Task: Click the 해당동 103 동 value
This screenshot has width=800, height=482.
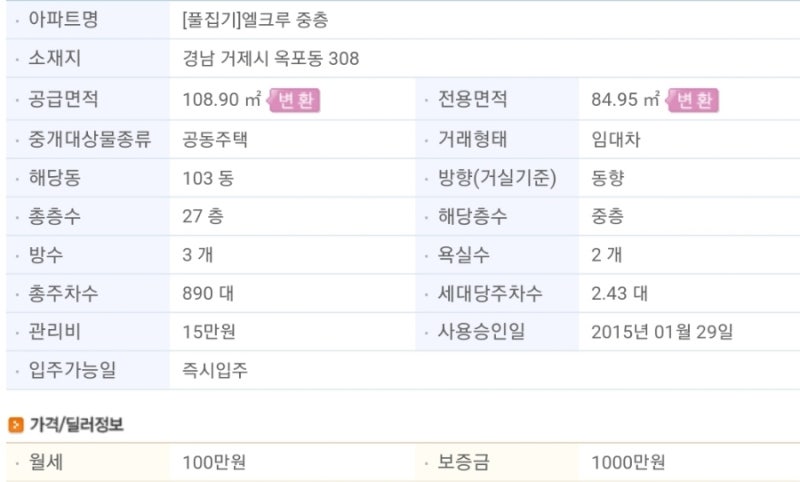Action: pos(208,178)
